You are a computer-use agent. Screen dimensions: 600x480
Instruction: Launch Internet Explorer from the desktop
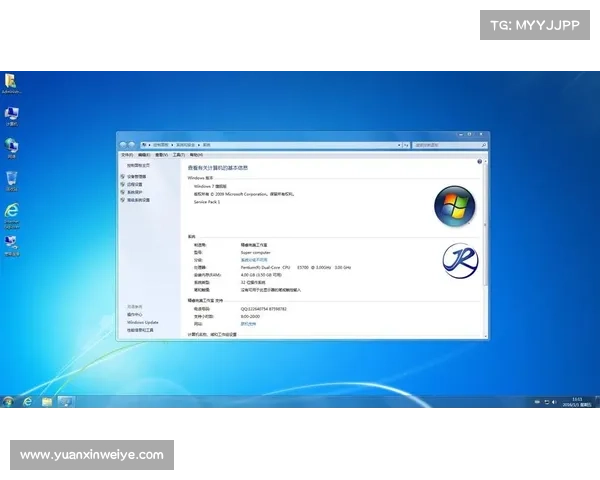pos(11,216)
